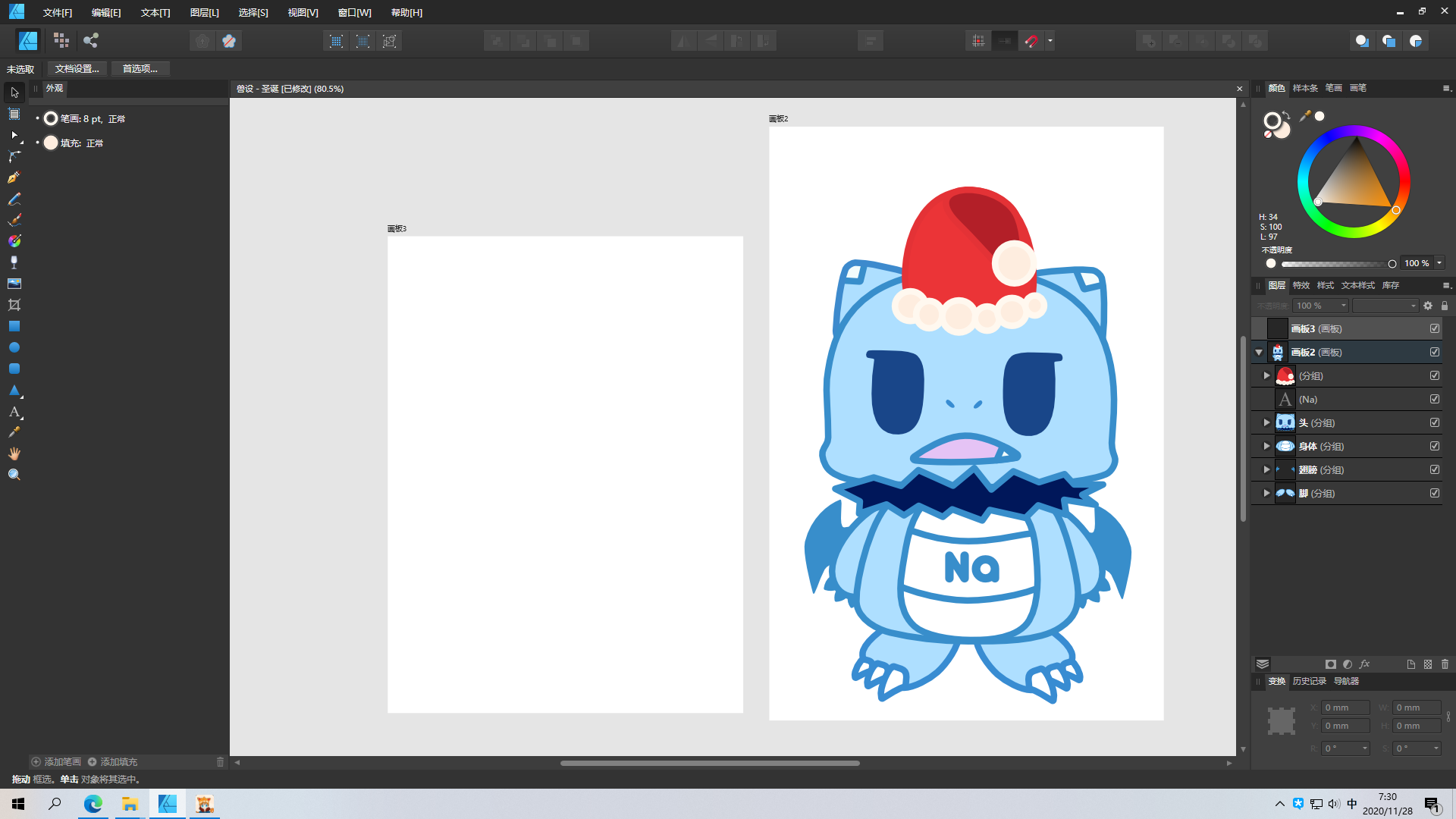Click the eyedropper in the color panel
The height and width of the screenshot is (819, 1456).
[x=1305, y=116]
